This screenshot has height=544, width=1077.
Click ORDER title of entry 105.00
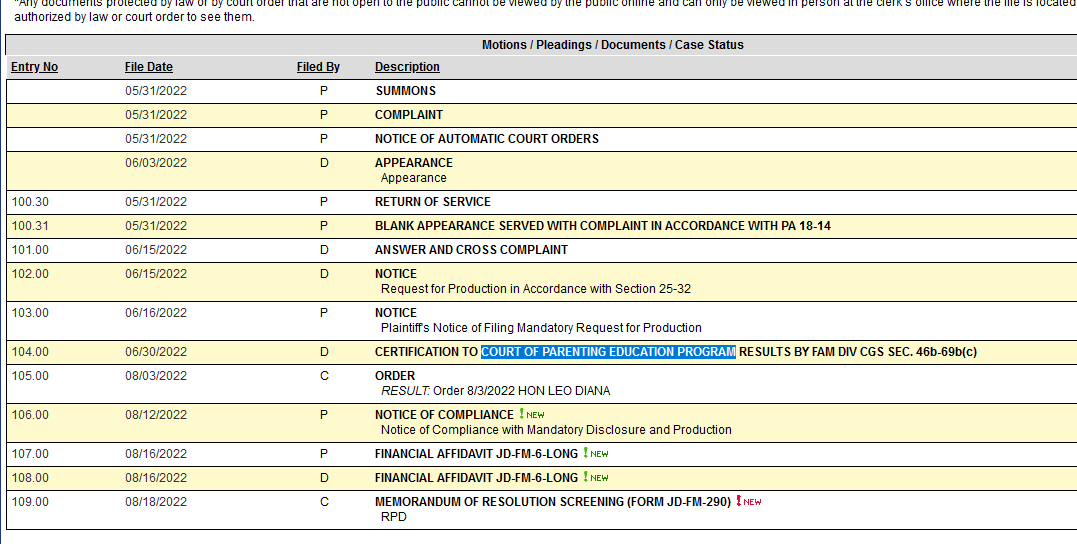point(395,376)
